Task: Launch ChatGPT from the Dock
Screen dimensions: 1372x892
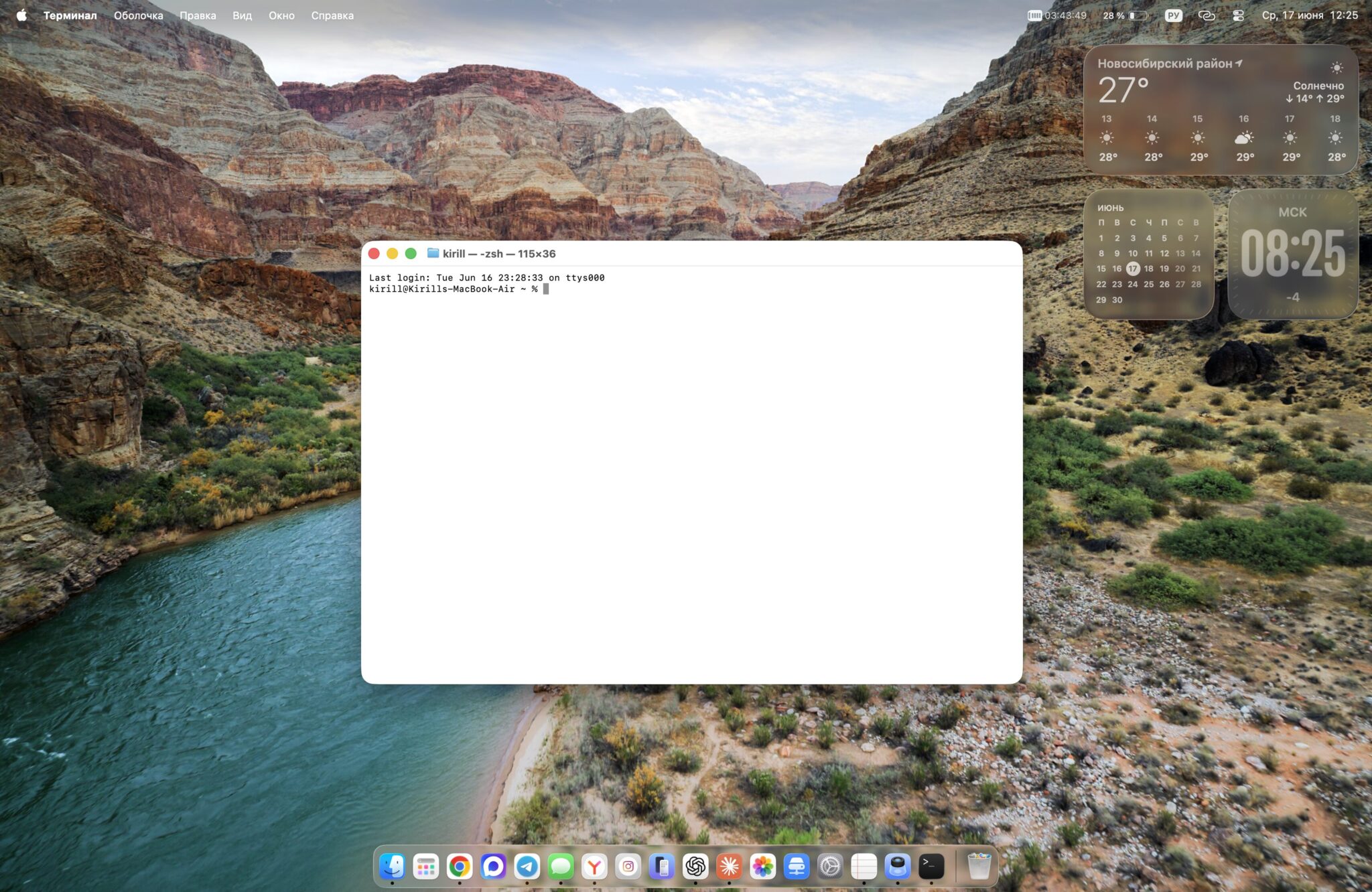Action: [695, 867]
